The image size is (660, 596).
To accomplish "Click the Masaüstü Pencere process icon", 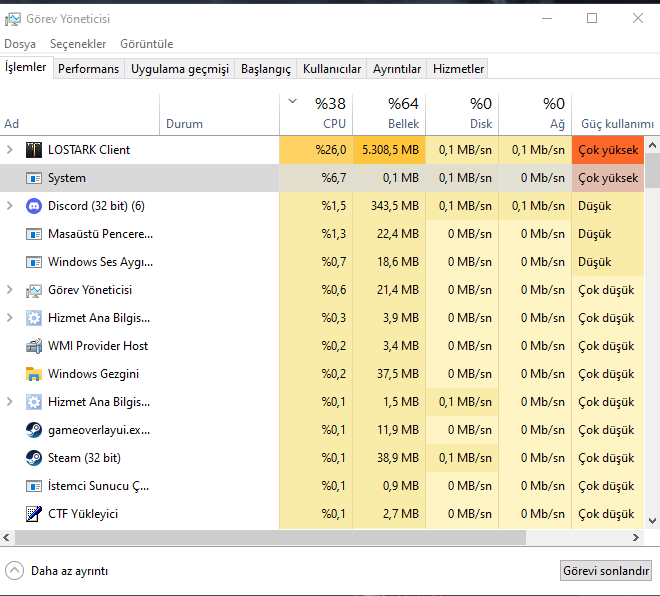I will point(34,234).
